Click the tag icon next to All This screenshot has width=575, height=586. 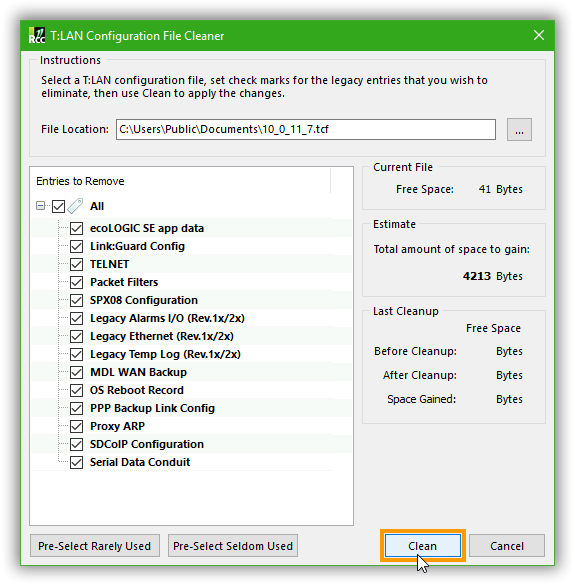pyautogui.click(x=75, y=206)
